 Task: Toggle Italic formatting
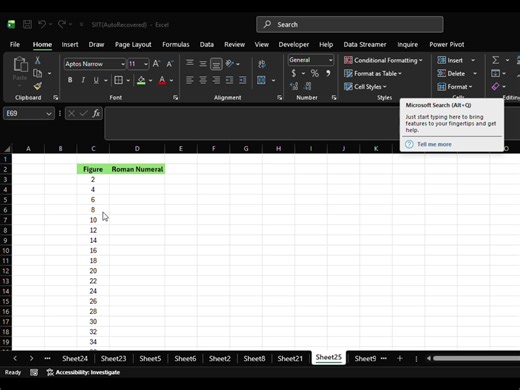(83, 80)
